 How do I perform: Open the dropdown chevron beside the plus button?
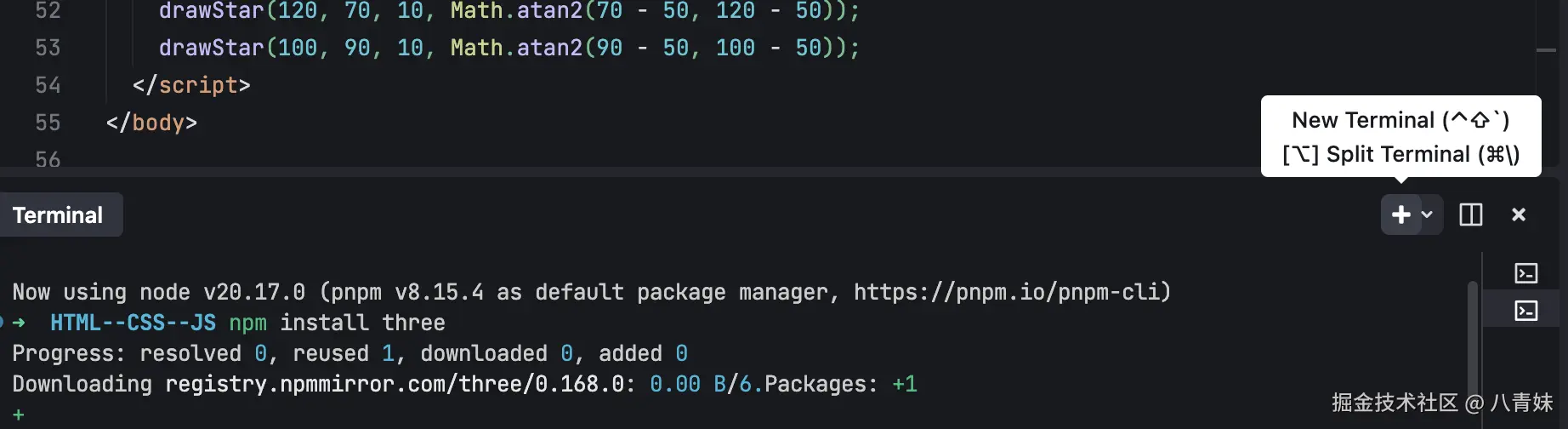pos(1427,214)
